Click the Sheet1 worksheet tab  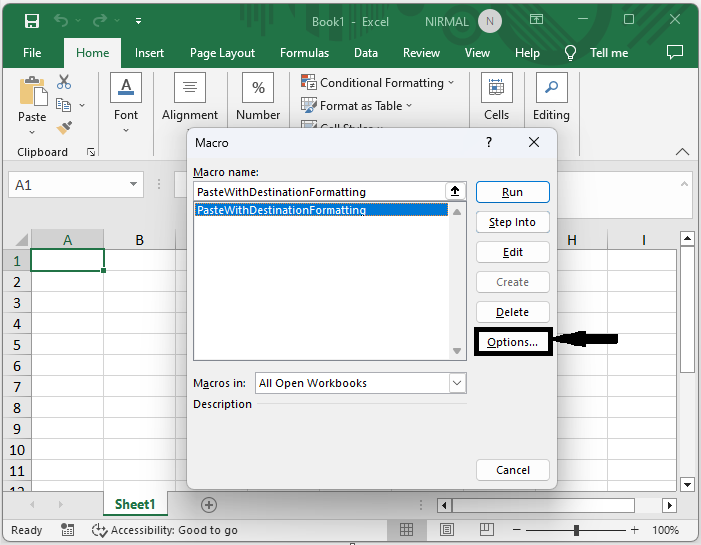tap(135, 505)
